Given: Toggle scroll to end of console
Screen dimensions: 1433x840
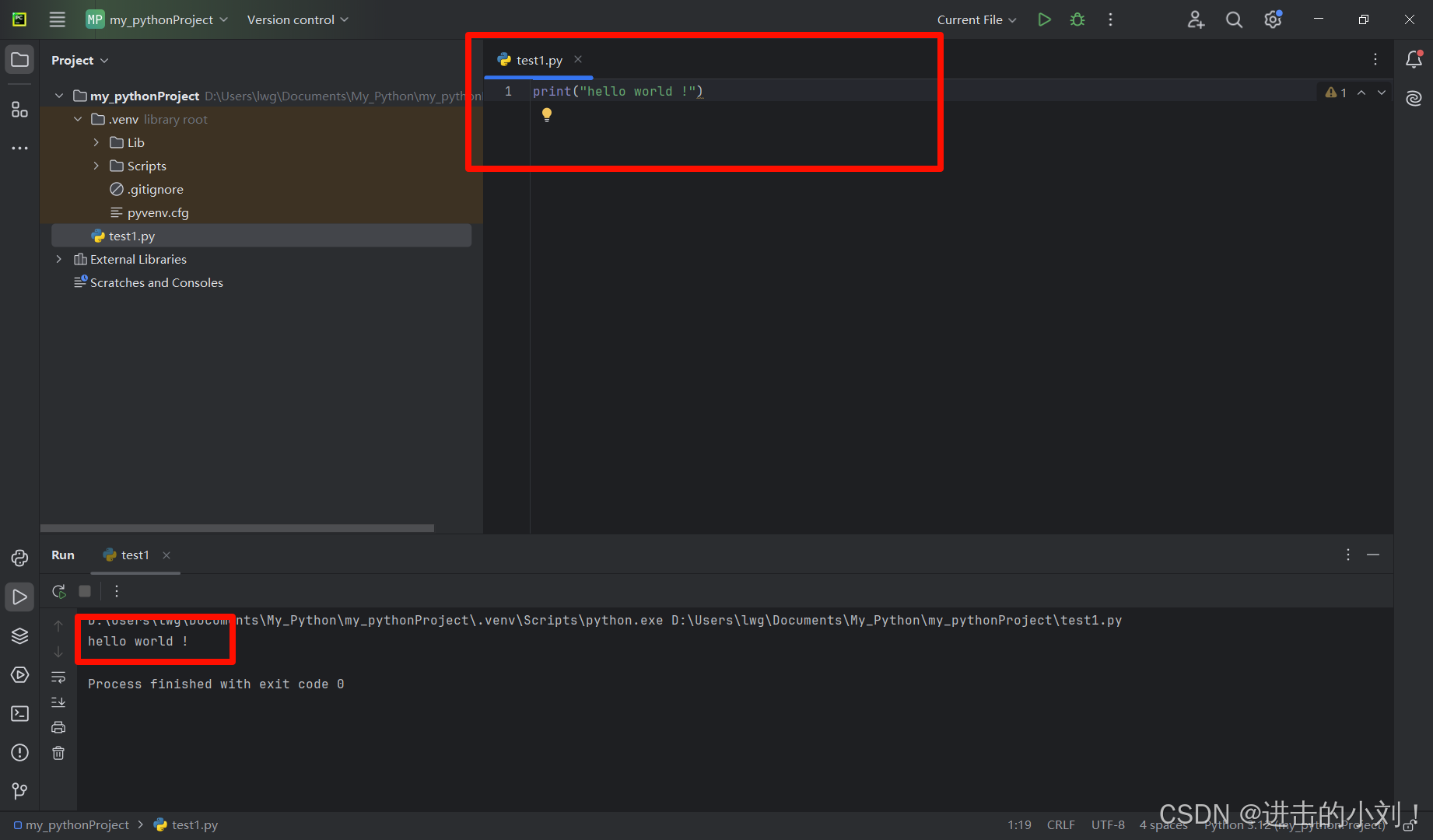Looking at the screenshot, I should (58, 702).
